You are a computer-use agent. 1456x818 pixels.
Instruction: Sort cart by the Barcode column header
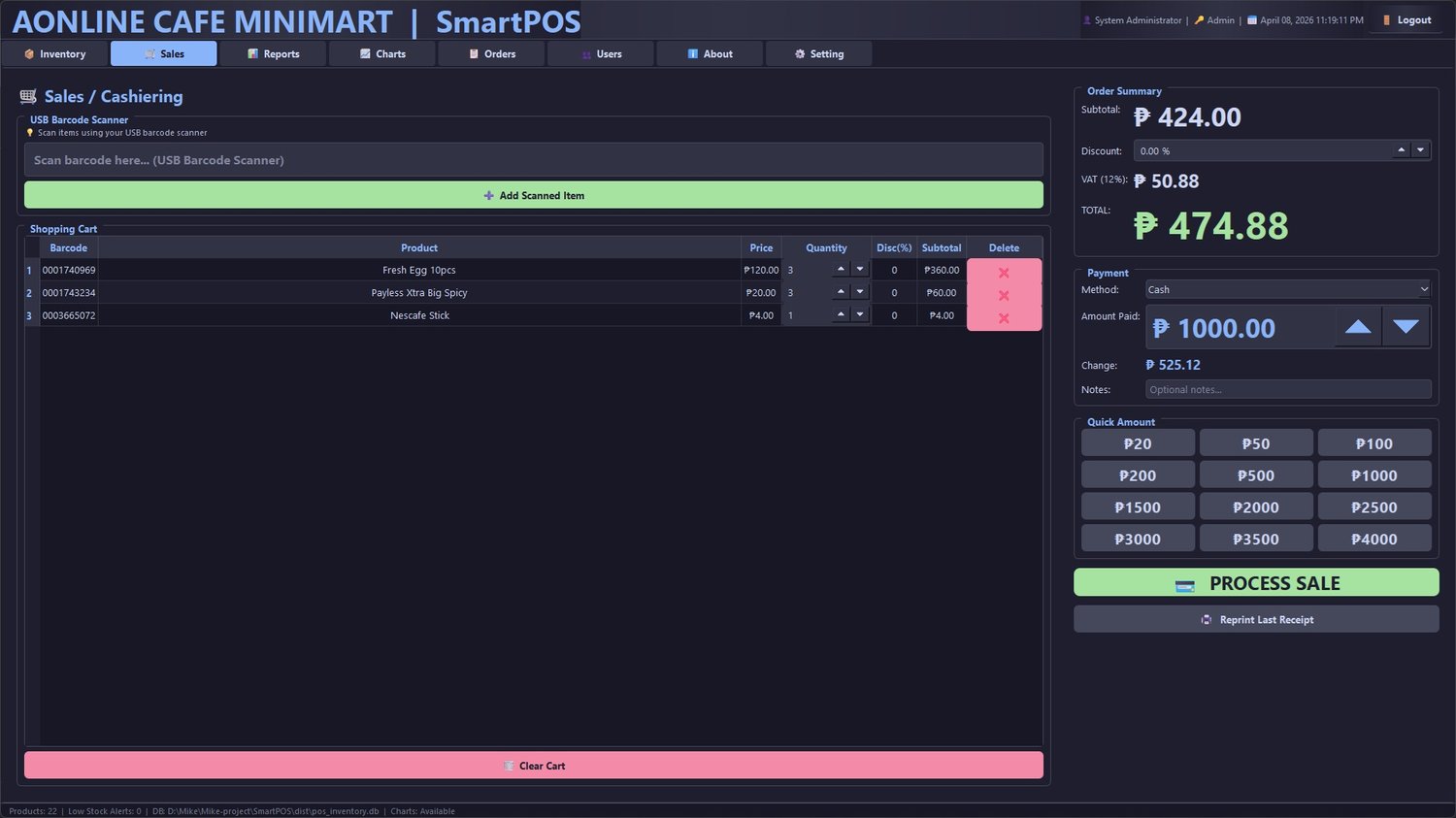click(69, 247)
